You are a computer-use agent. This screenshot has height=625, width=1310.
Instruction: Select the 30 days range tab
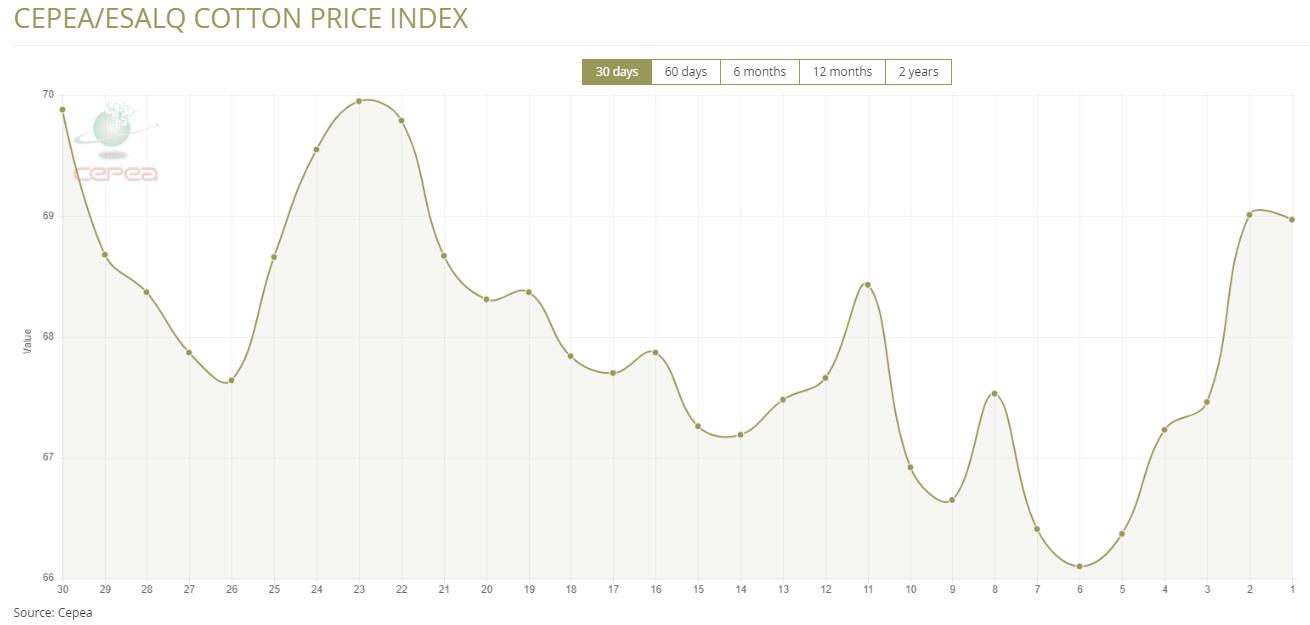[x=616, y=72]
